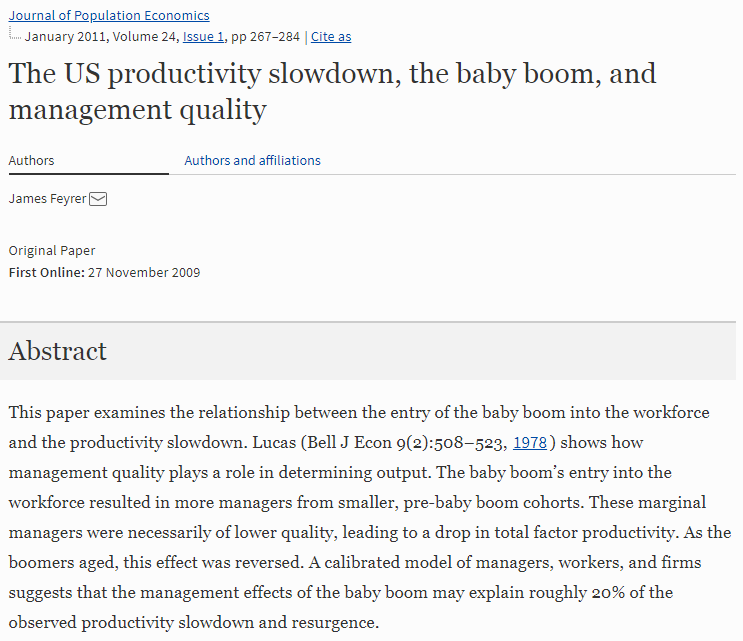Click the dotted branch icon before January 2011
The width and height of the screenshot is (743, 641).
[x=15, y=34]
